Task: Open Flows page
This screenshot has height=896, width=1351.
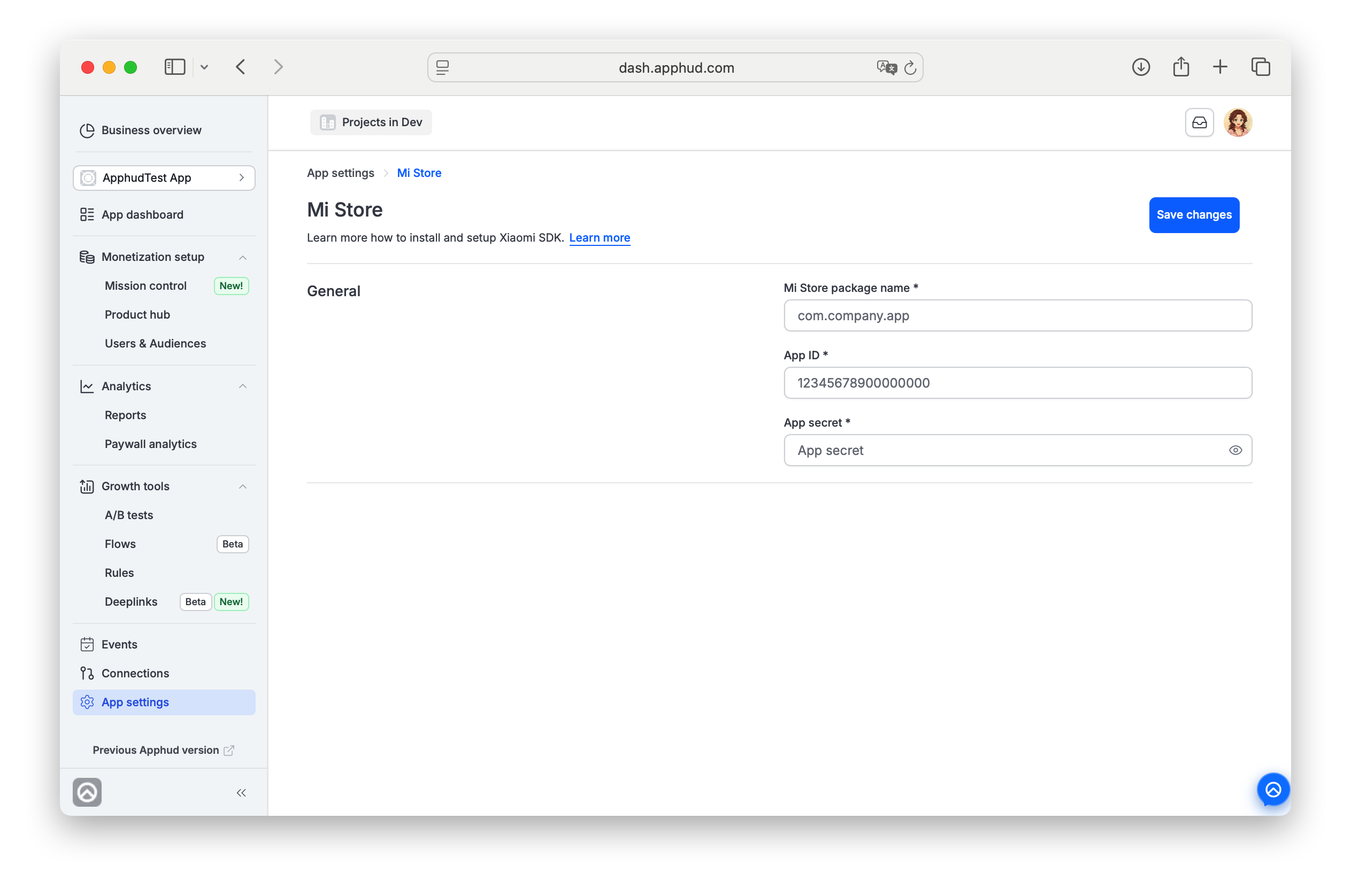Action: click(120, 544)
